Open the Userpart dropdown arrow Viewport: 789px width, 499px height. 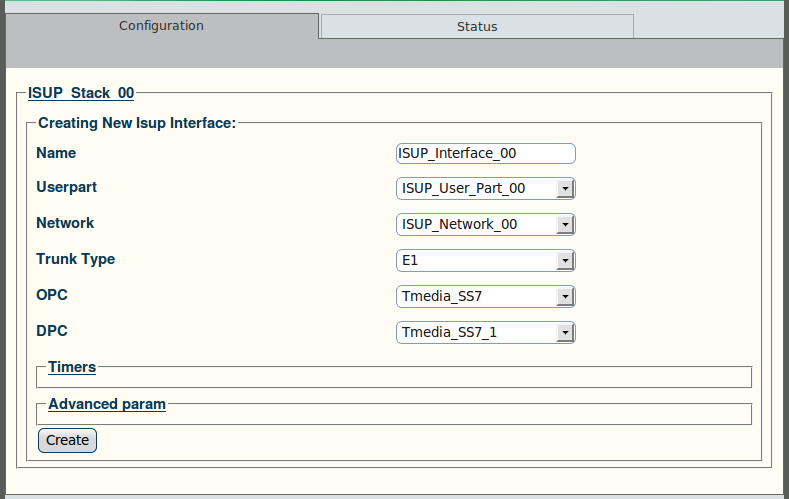pos(565,189)
